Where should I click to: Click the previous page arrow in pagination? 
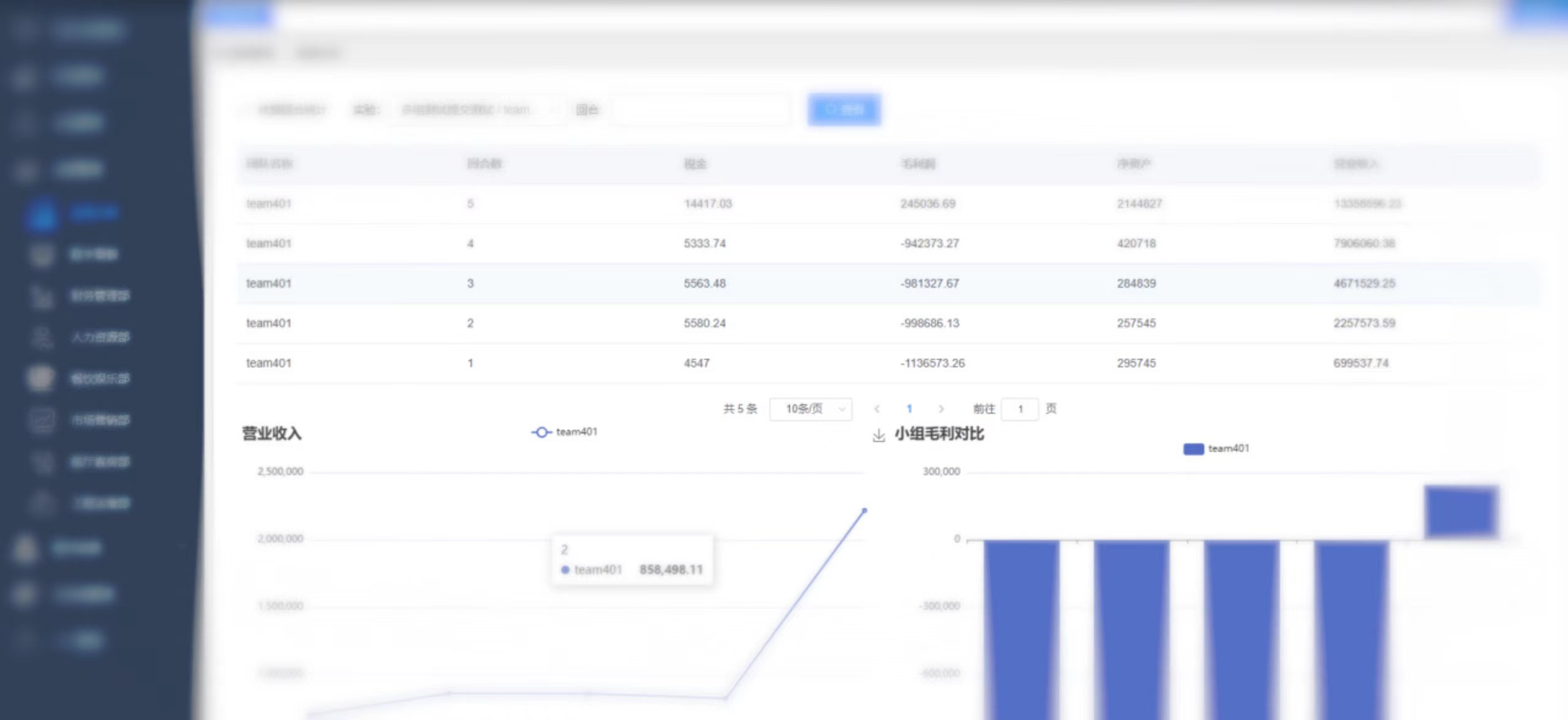(876, 409)
